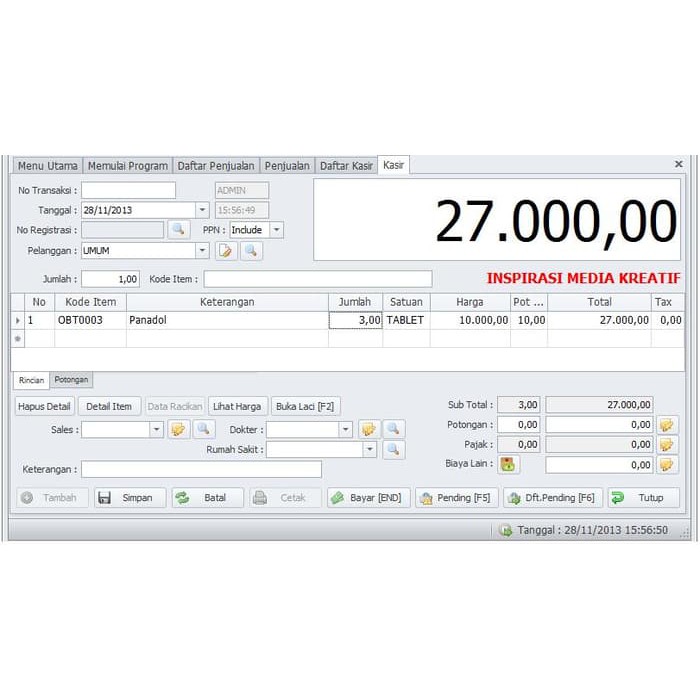Click the Sales clear/edit icon

[179, 429]
